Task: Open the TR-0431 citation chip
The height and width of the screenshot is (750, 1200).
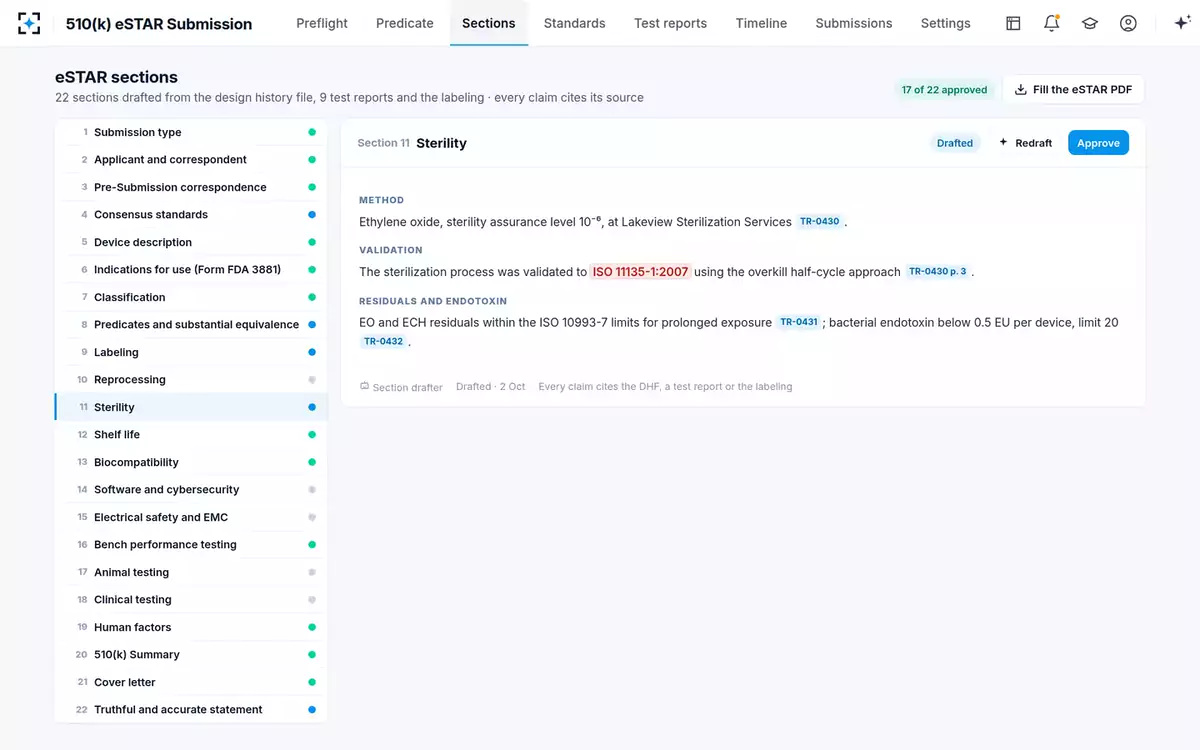Action: pos(799,322)
